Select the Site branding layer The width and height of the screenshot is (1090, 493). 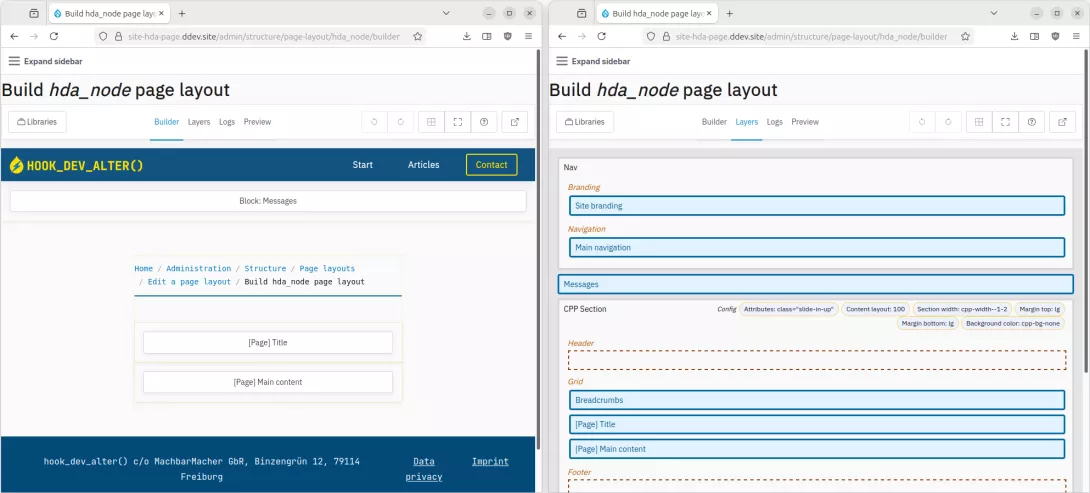coord(817,206)
